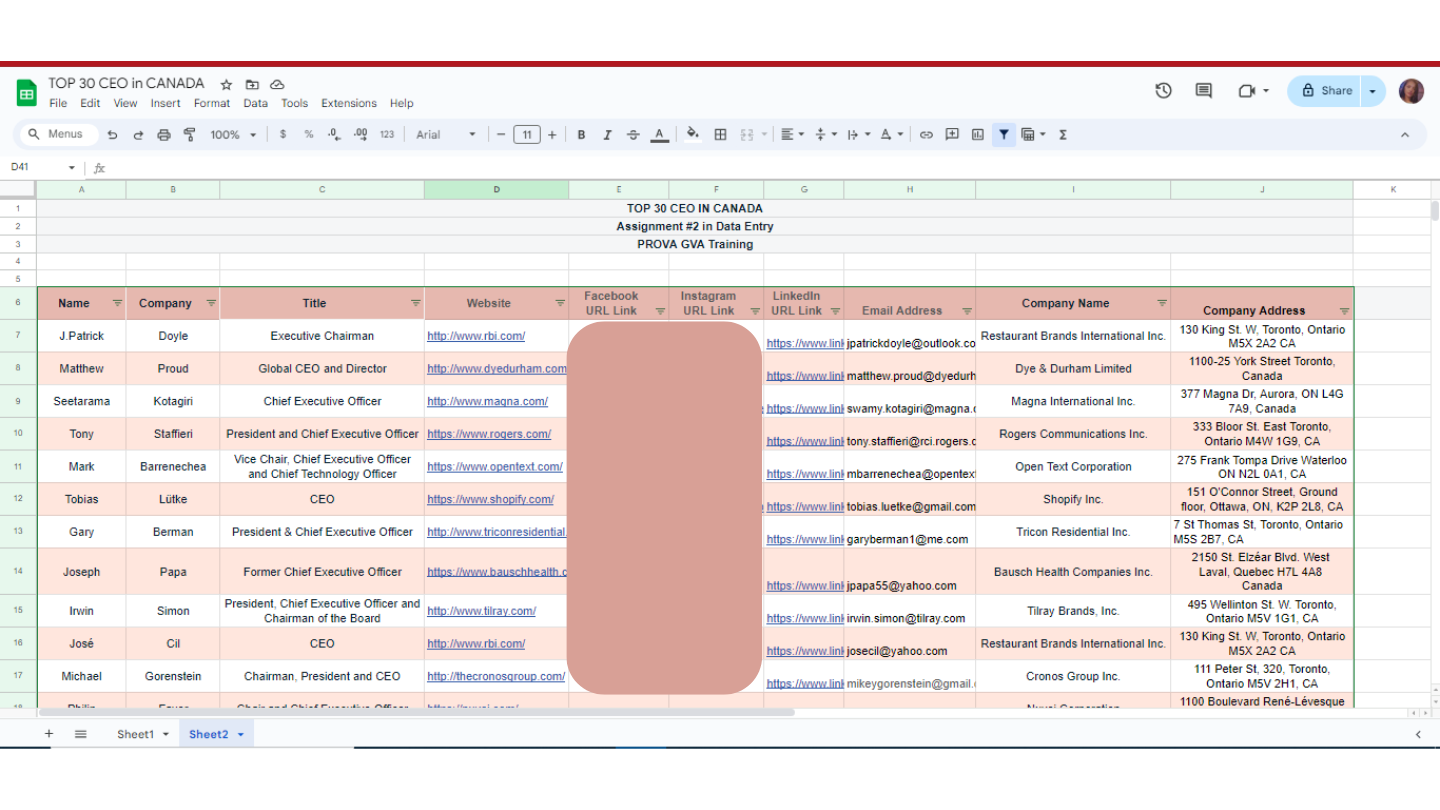Image resolution: width=1440 pixels, height=810 pixels.
Task: Open Functions sigma menu
Action: (1063, 135)
